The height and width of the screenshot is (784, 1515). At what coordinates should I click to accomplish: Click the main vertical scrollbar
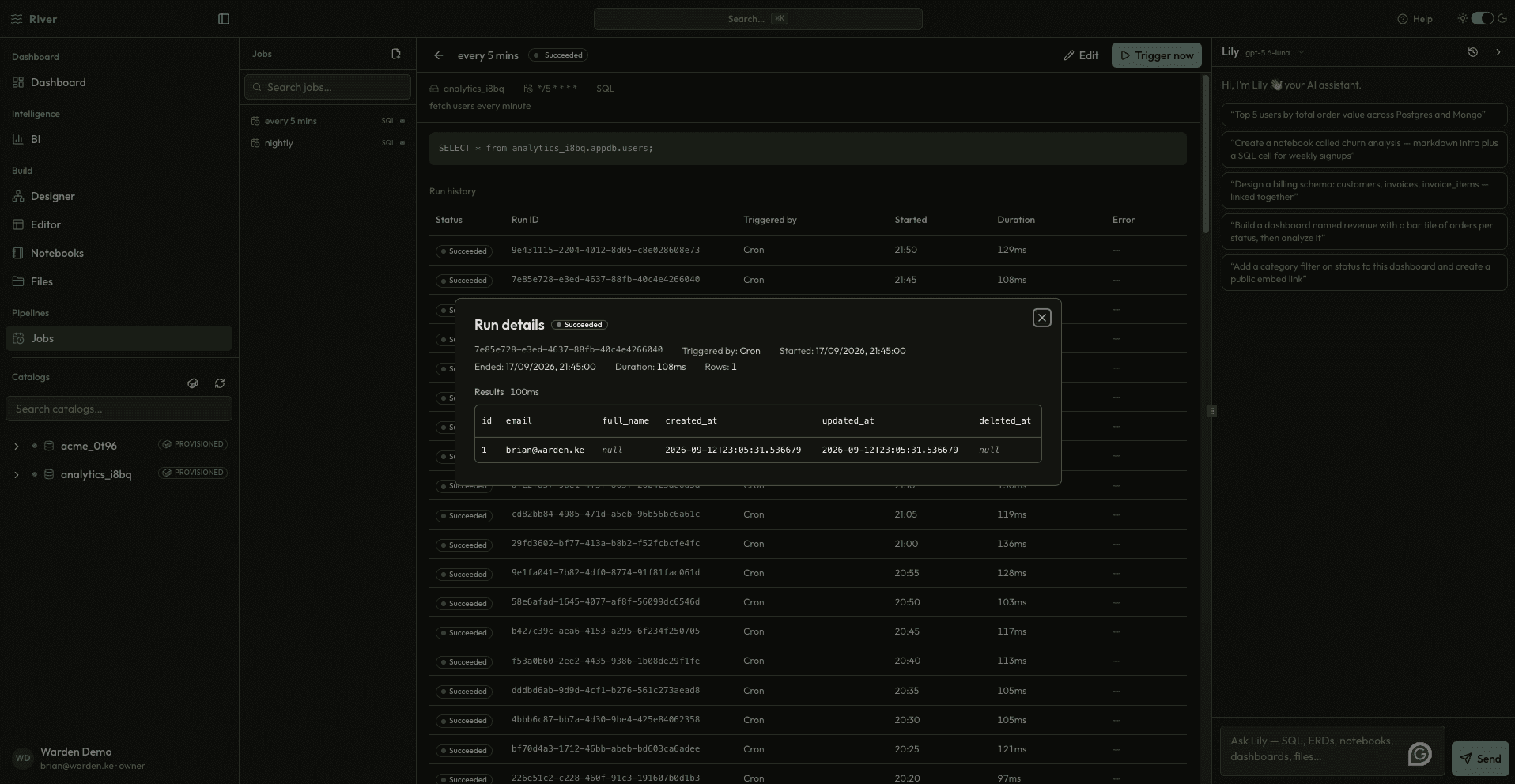tap(1205, 154)
